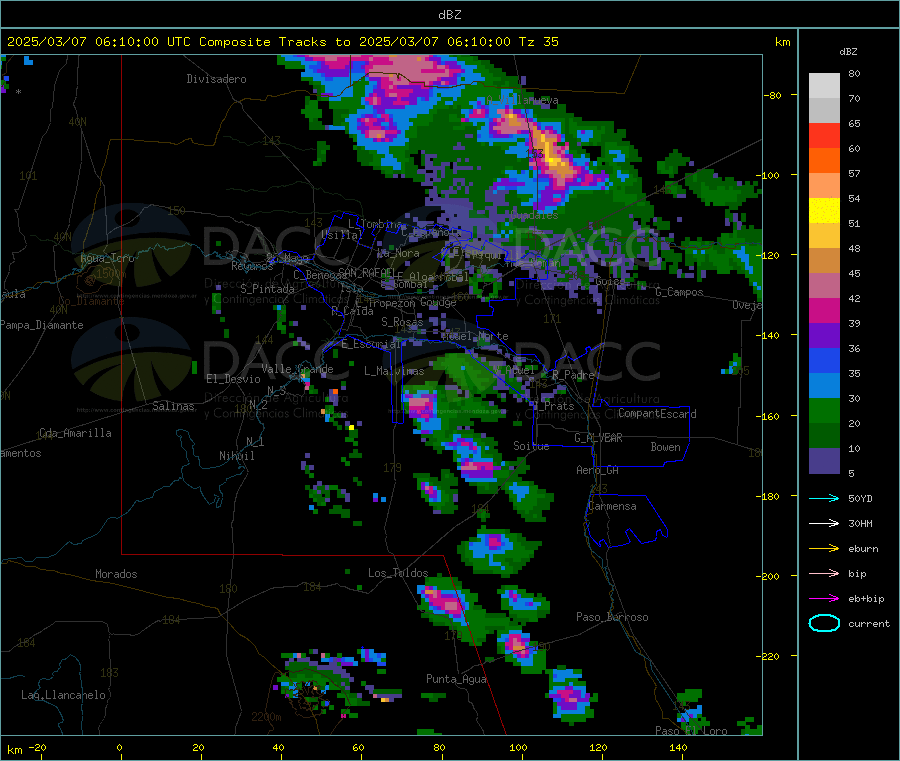Select the bright green 30-20 dBZ swatch

tap(824, 410)
